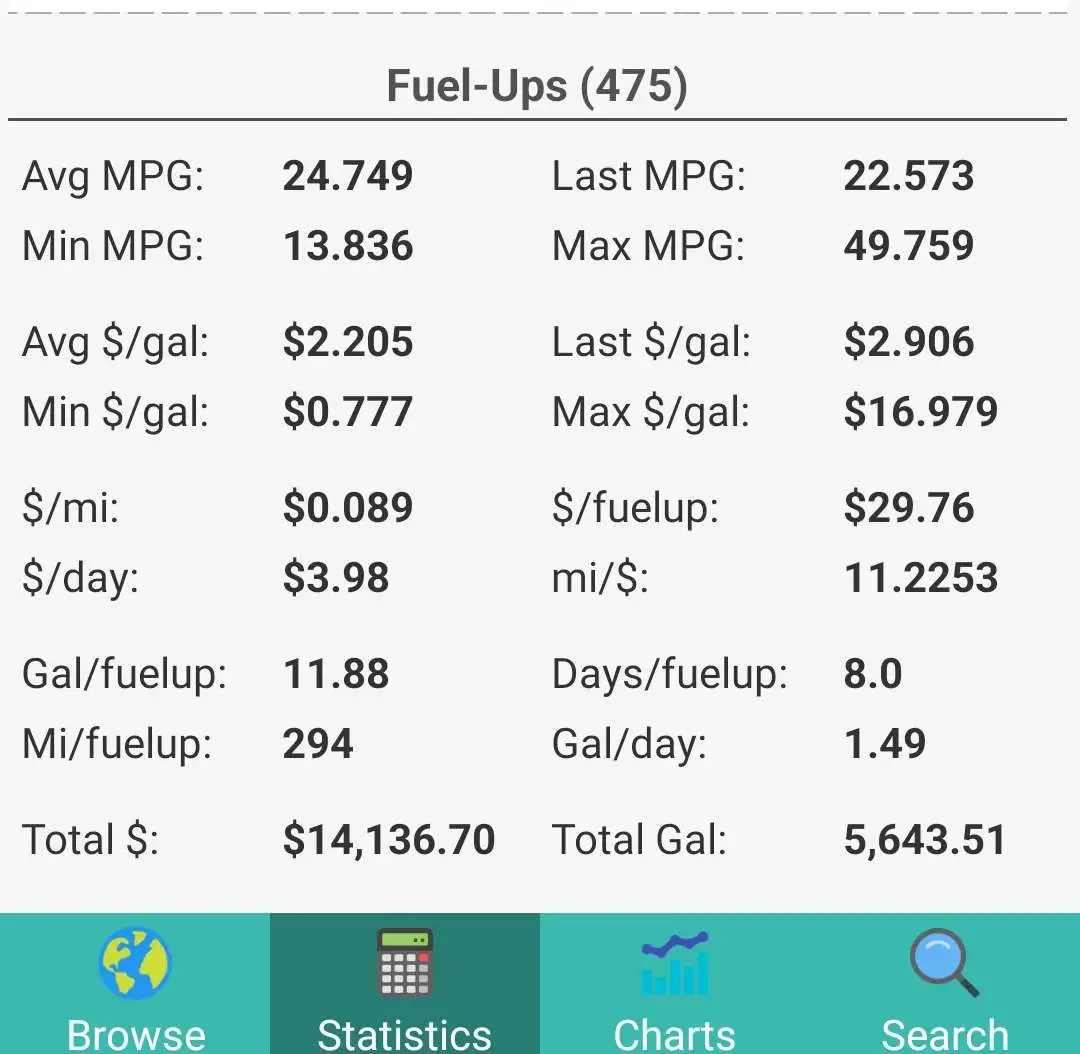Select the Days/fuelup value 8.0
This screenshot has width=1080, height=1054.
pyautogui.click(x=873, y=674)
